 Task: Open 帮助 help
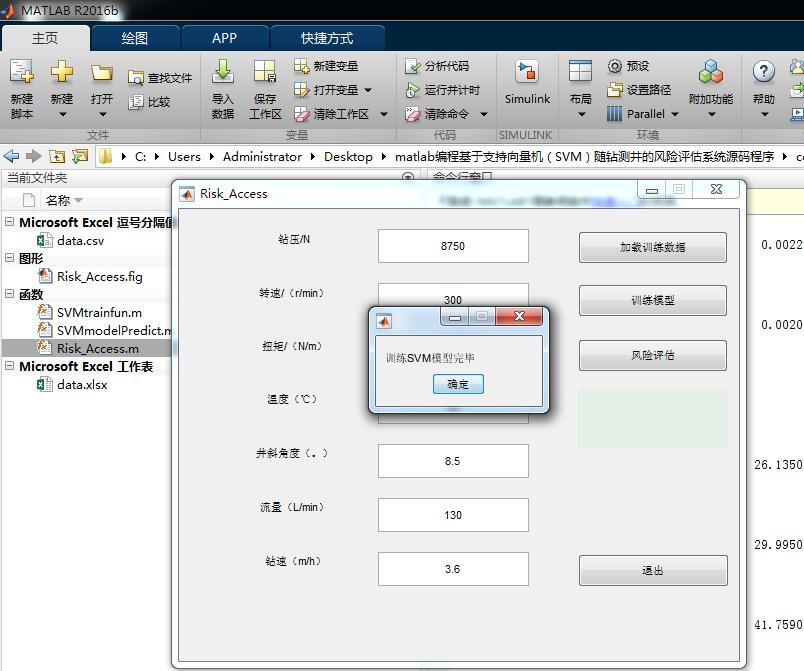pyautogui.click(x=763, y=89)
